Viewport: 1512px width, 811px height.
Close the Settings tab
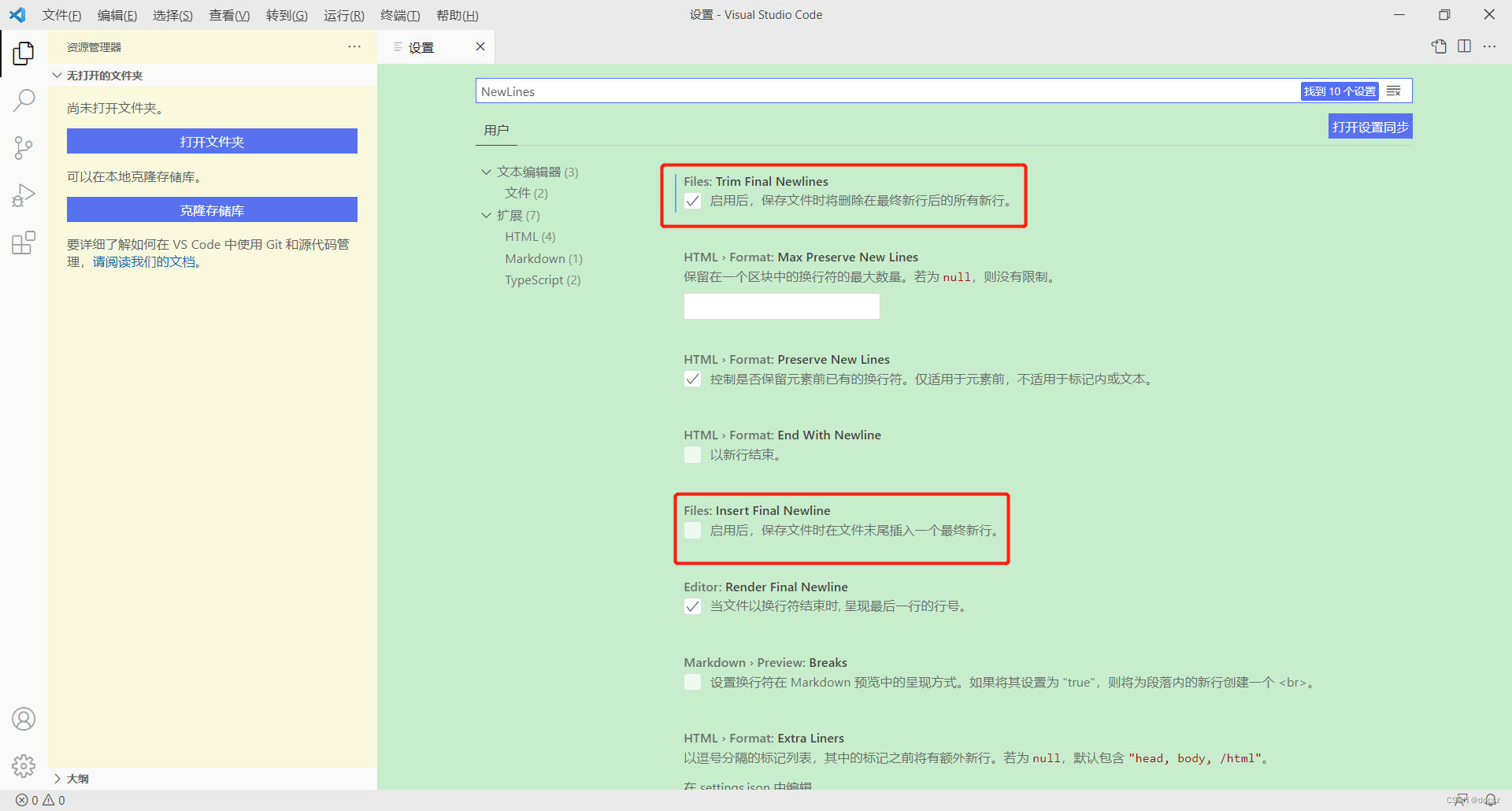[x=480, y=46]
